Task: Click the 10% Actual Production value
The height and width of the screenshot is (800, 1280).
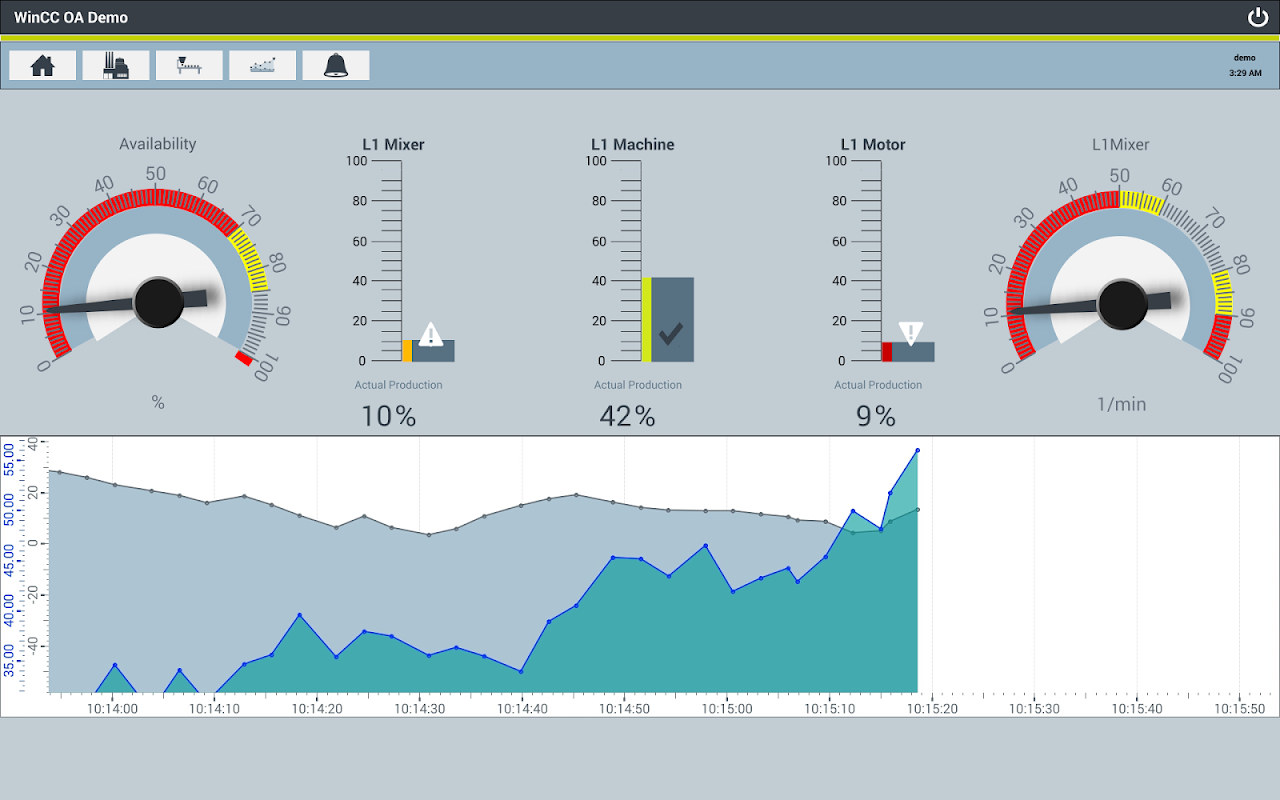Action: tap(388, 417)
